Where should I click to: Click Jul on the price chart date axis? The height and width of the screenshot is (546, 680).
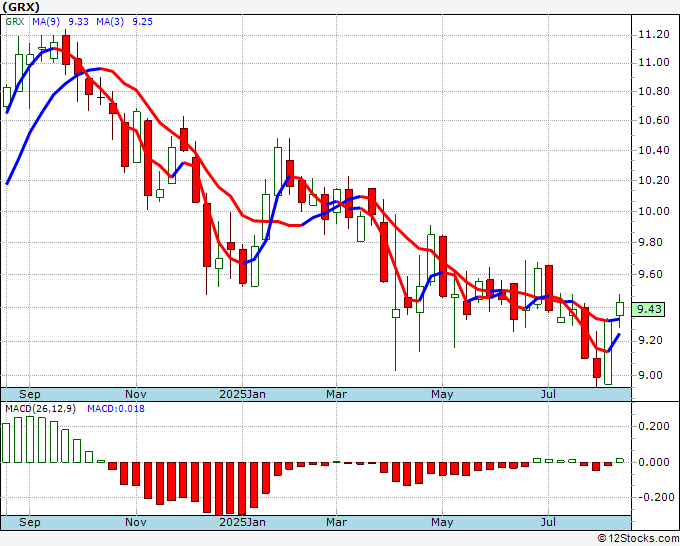point(549,394)
